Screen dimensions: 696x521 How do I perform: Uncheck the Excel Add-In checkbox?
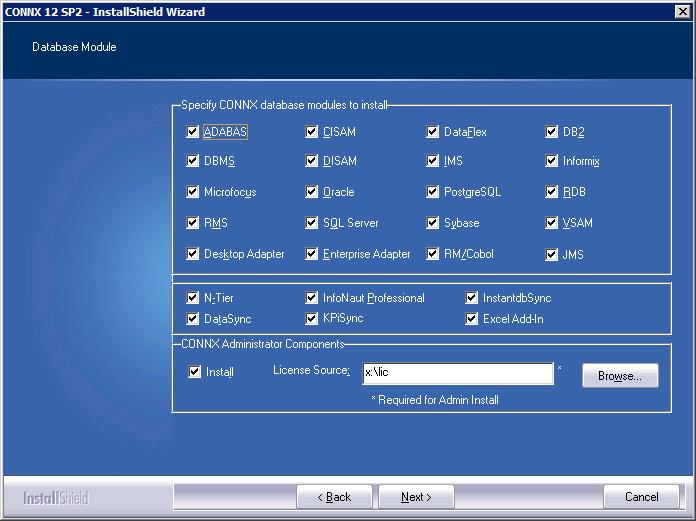point(471,319)
